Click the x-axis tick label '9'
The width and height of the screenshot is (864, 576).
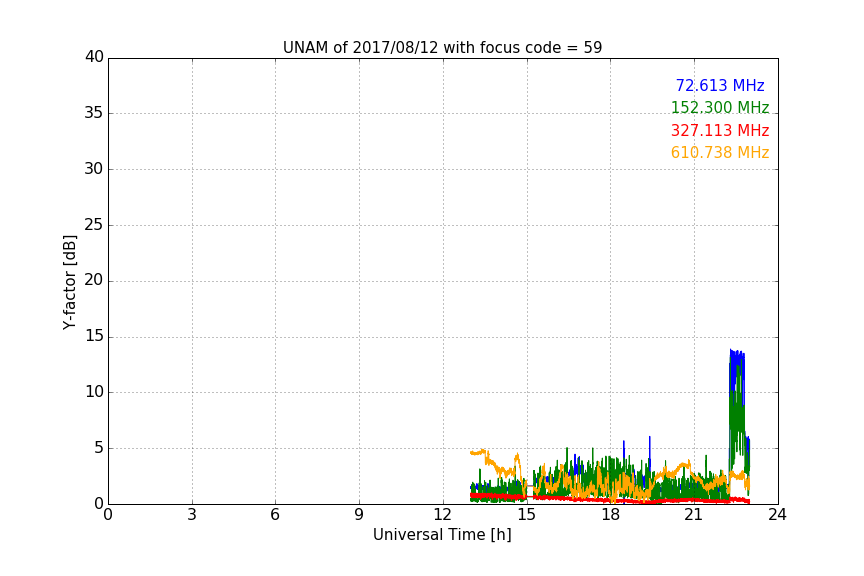point(359,515)
